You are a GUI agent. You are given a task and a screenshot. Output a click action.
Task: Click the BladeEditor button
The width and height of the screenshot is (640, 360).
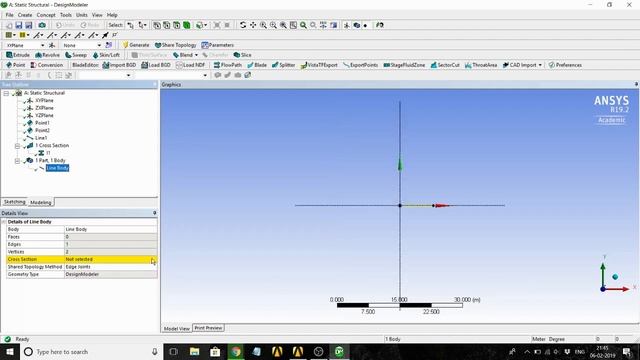[x=85, y=65]
